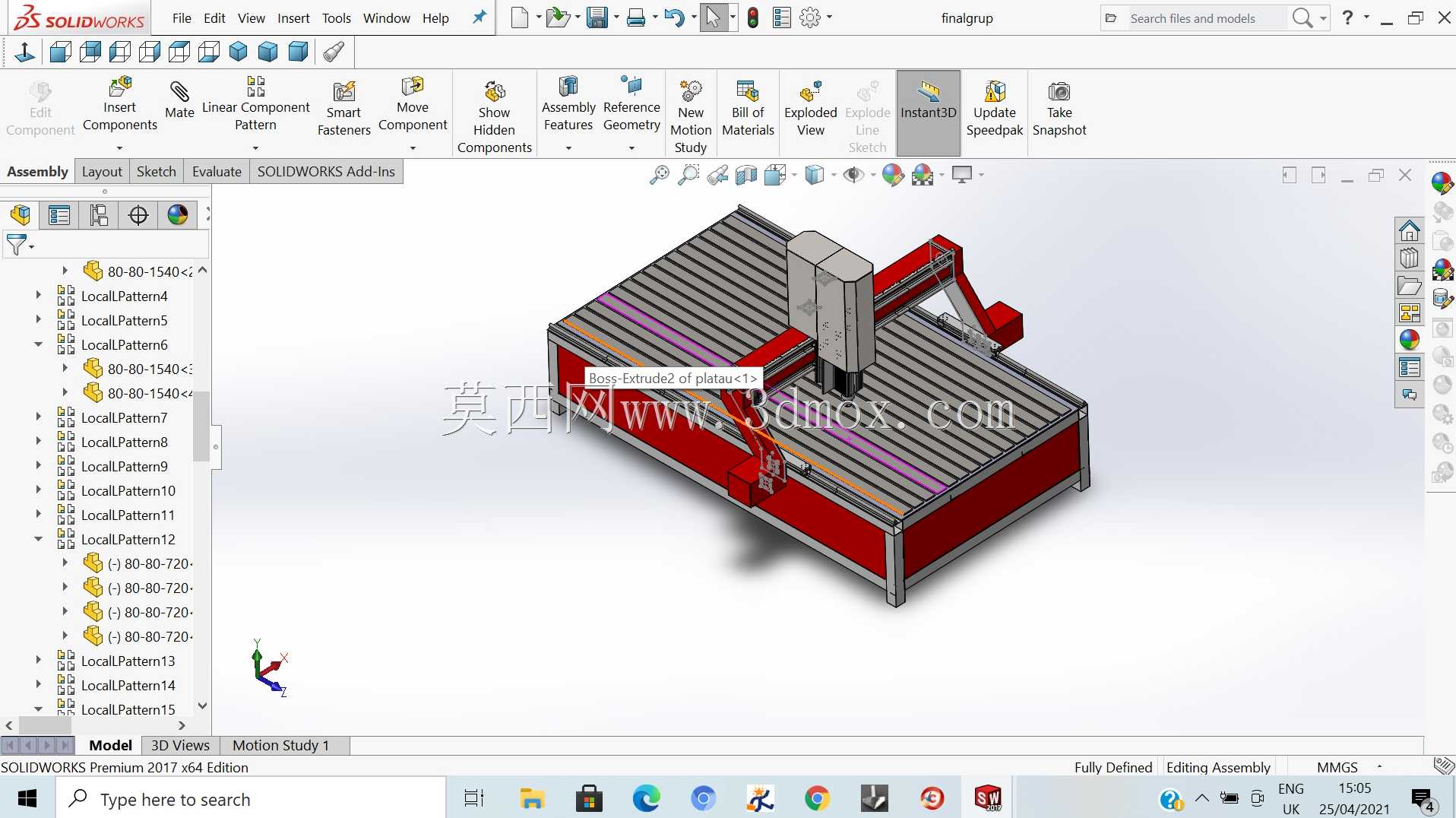Create an Exploded View
Screen dimensions: 1456x818
(811, 109)
